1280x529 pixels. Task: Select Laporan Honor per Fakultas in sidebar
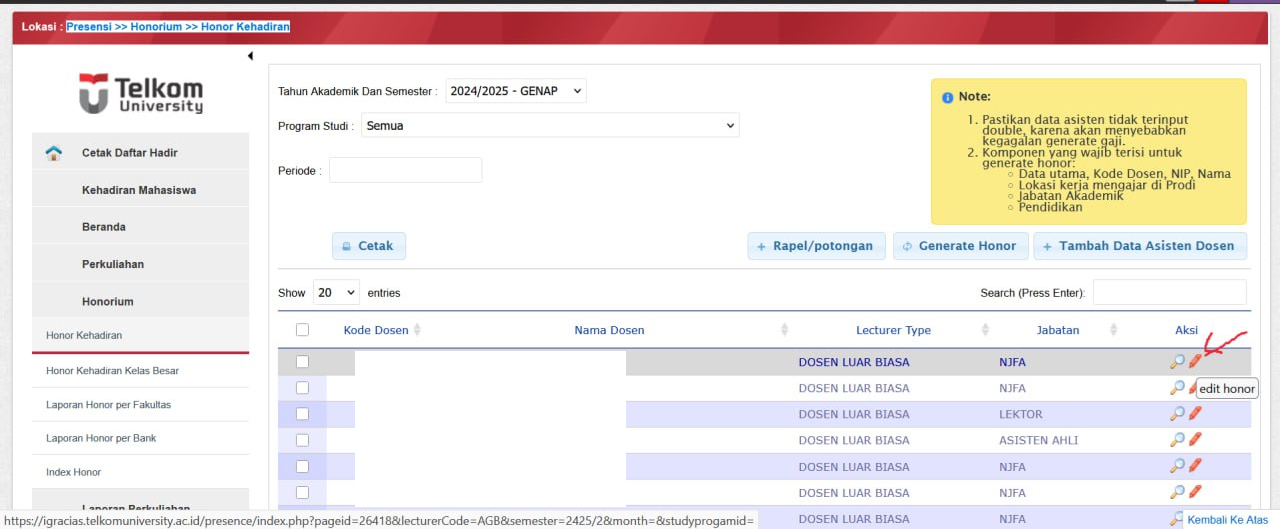pos(108,405)
